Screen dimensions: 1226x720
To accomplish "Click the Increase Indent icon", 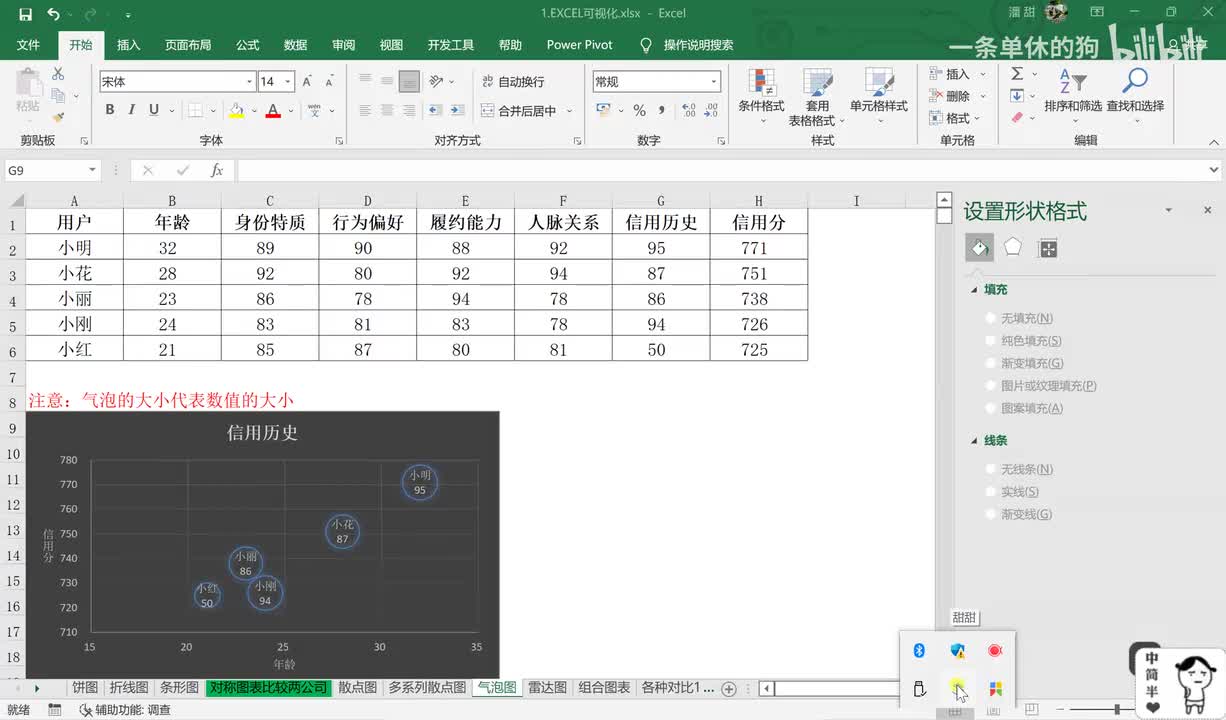I will pyautogui.click(x=458, y=111).
